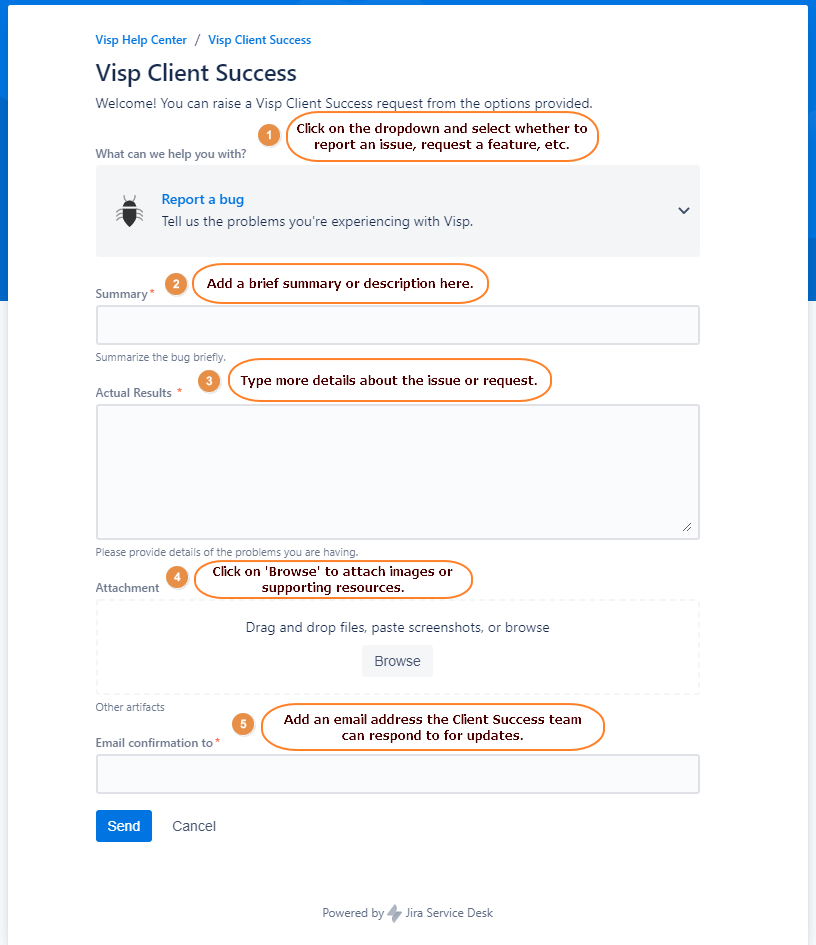Click the 'Powered by' footer text

click(x=353, y=913)
